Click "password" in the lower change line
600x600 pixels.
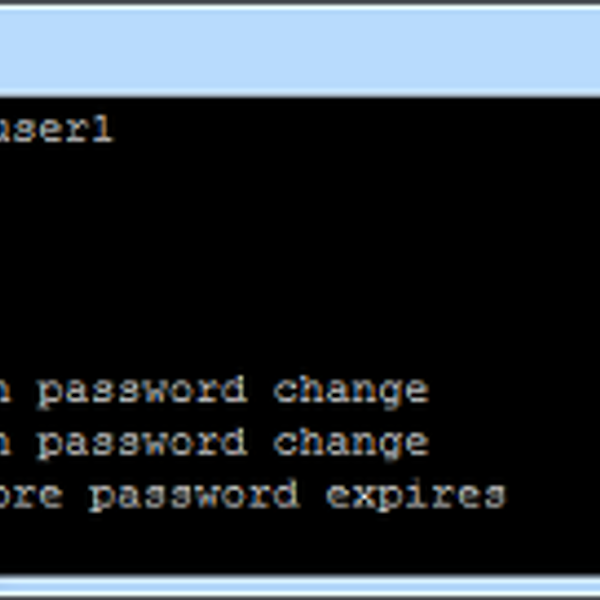(141, 443)
